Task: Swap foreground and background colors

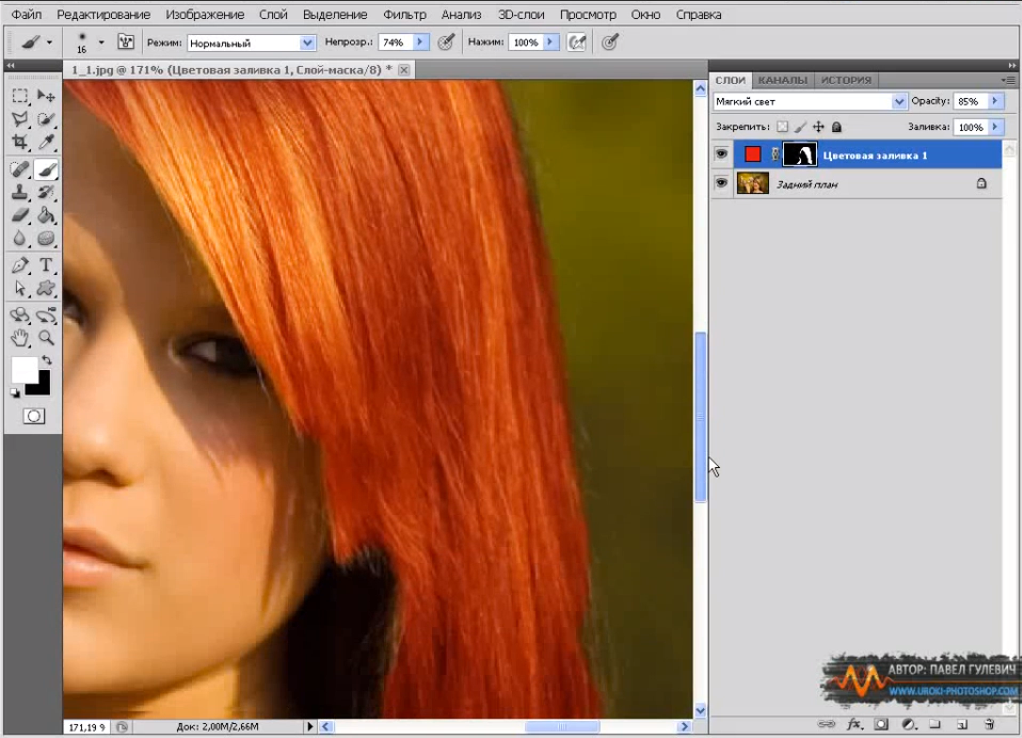Action: coord(46,360)
